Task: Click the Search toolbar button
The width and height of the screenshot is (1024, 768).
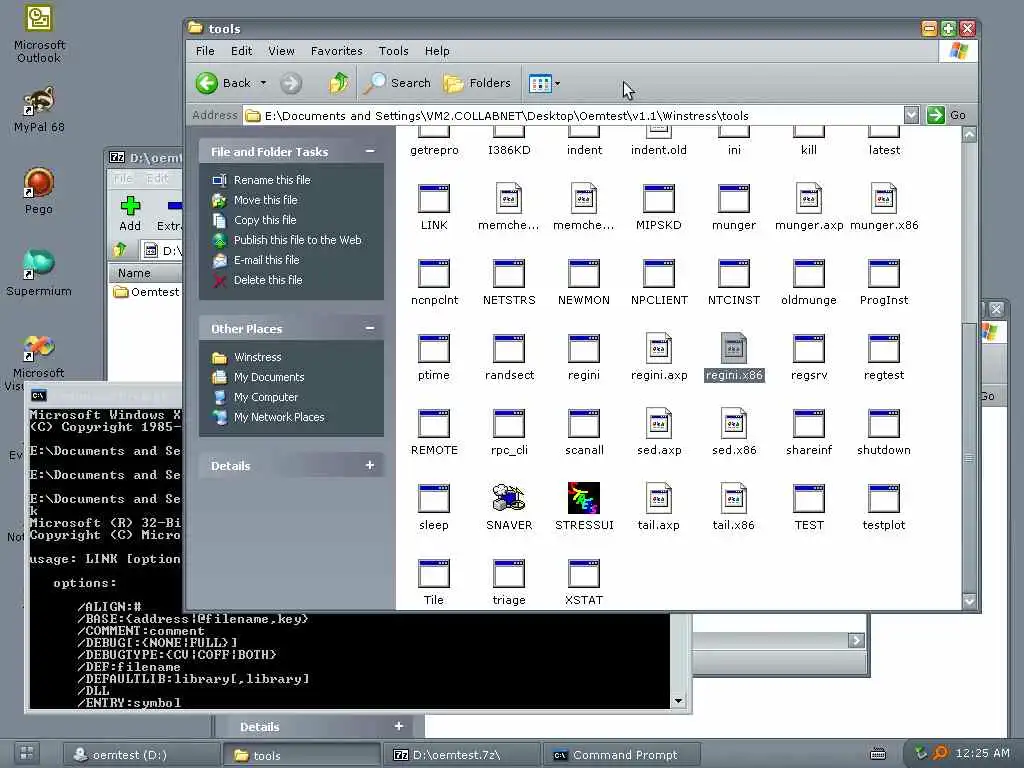Action: coord(398,83)
